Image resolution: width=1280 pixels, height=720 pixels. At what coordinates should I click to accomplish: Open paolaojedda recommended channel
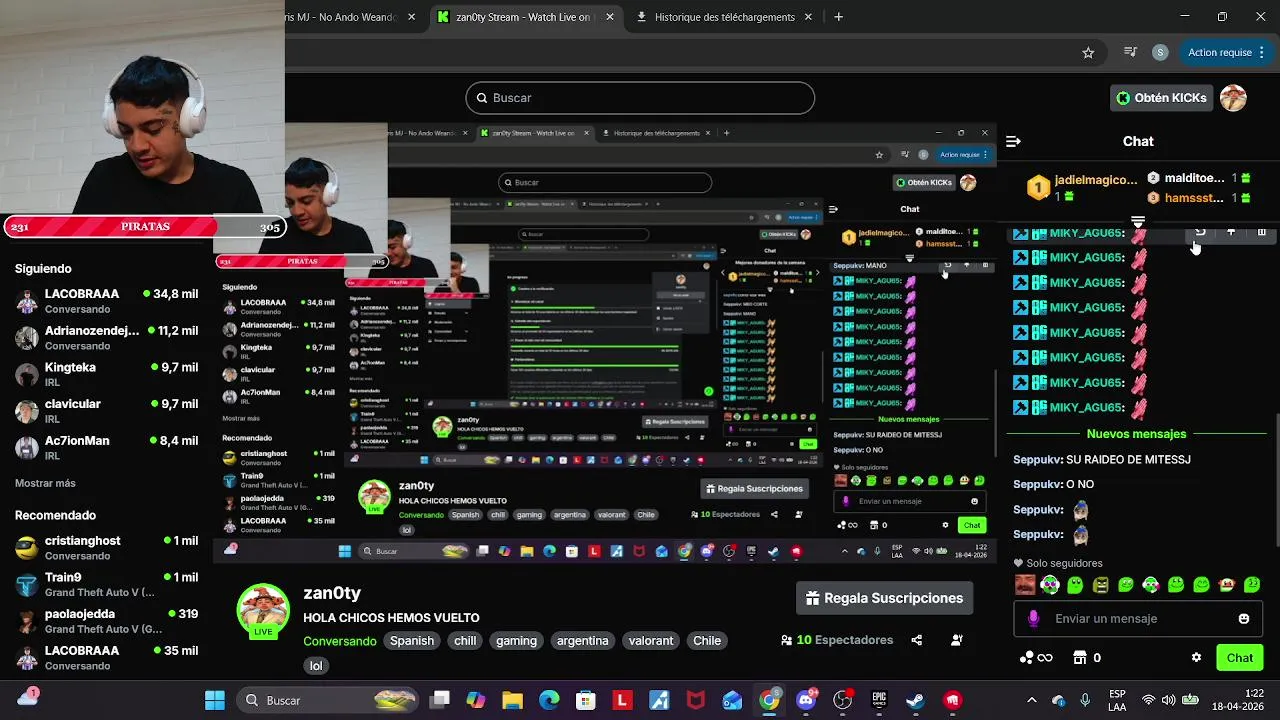tap(106, 621)
